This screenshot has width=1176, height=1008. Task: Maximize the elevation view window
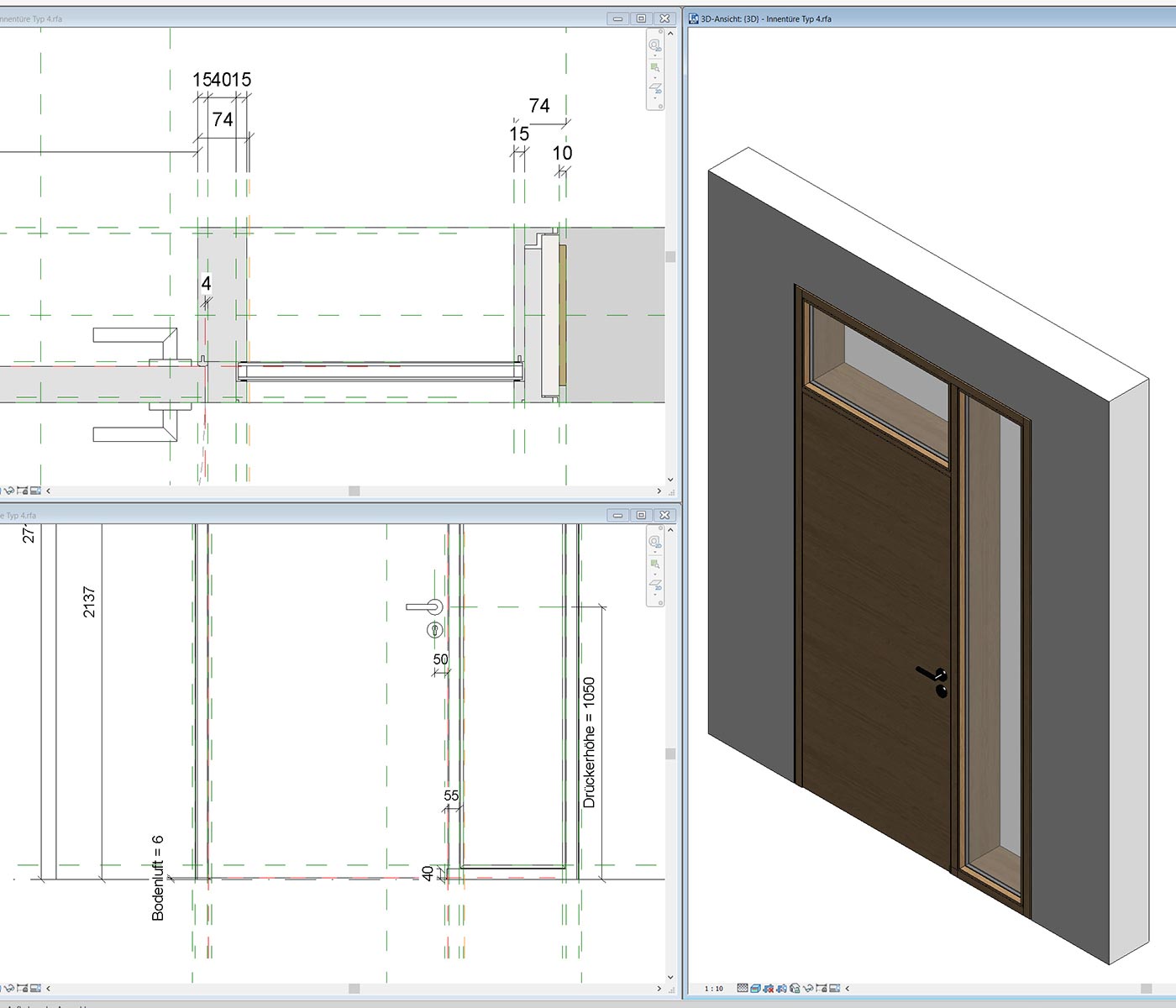click(641, 515)
